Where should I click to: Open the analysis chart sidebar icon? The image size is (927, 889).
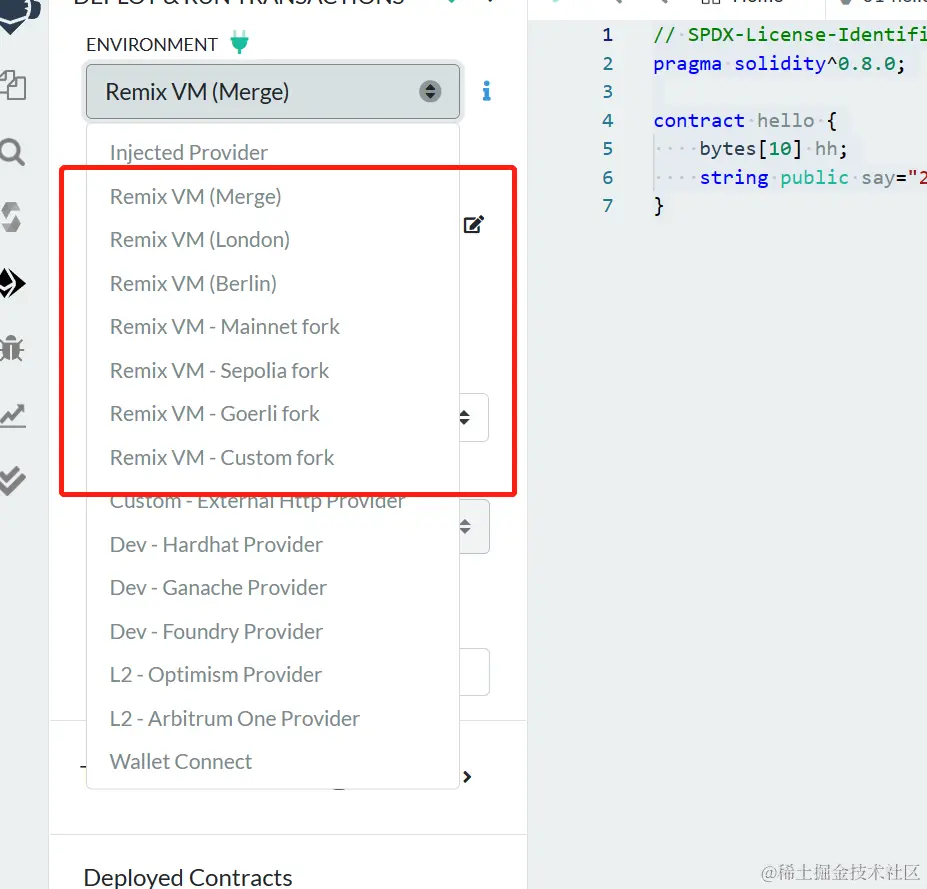point(12,416)
